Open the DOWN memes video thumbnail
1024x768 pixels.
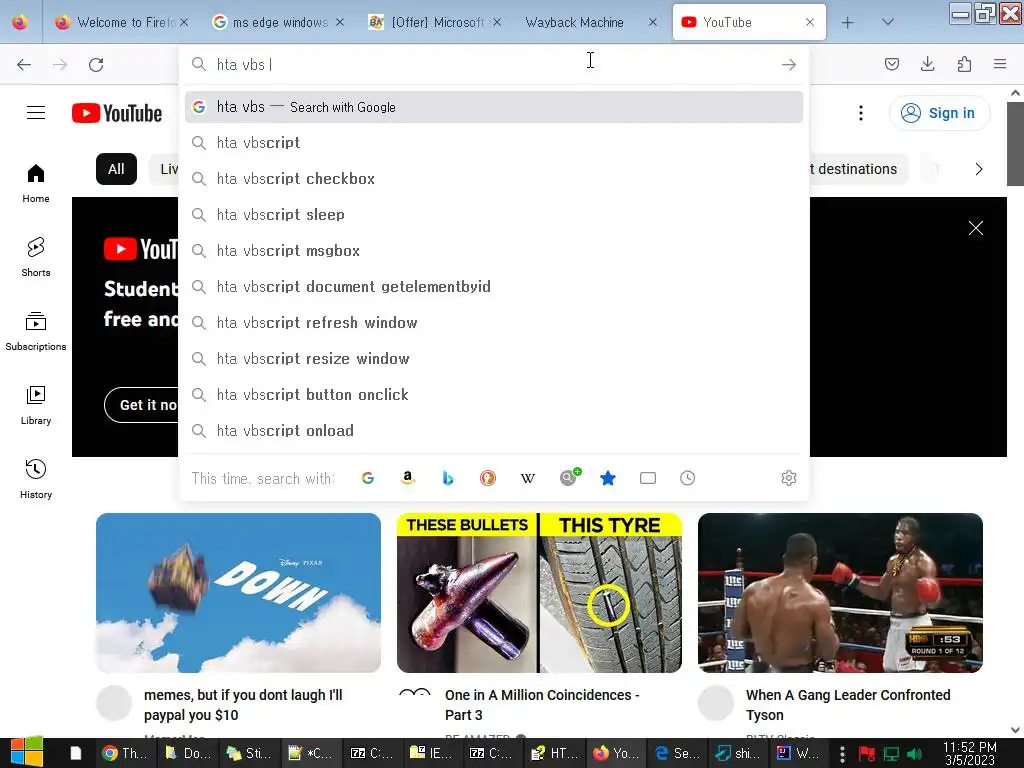(238, 593)
